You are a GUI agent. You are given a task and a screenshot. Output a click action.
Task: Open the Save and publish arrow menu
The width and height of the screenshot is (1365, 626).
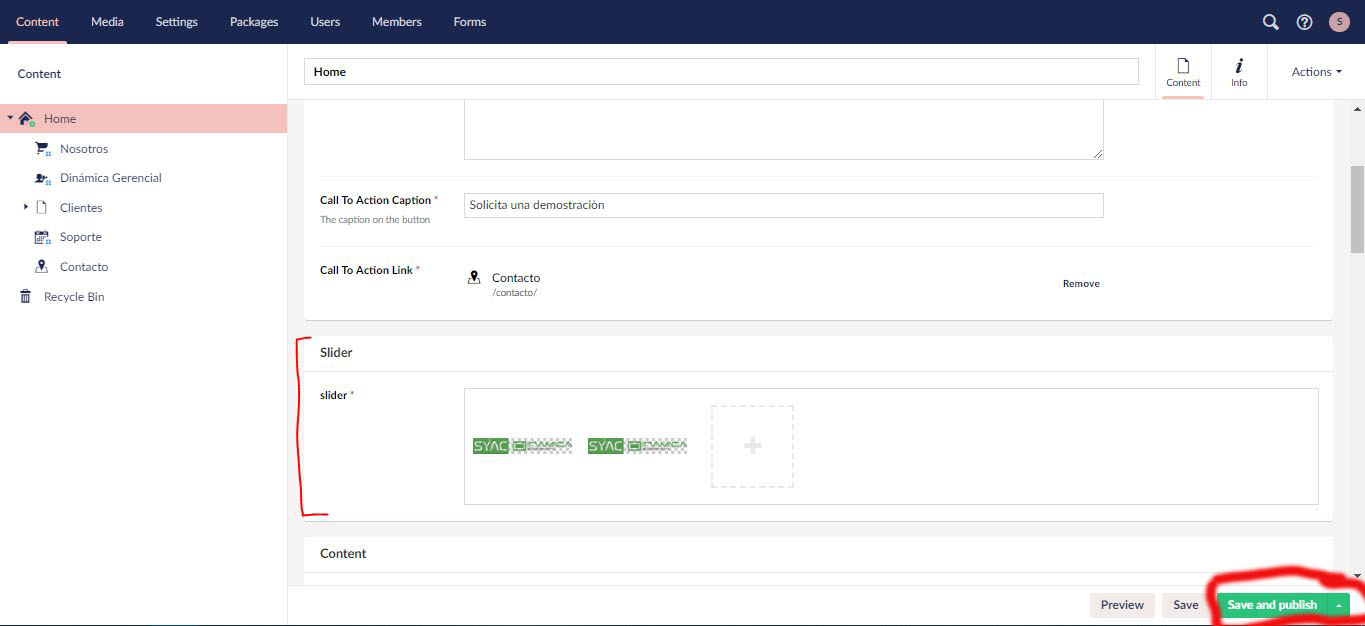click(1338, 605)
